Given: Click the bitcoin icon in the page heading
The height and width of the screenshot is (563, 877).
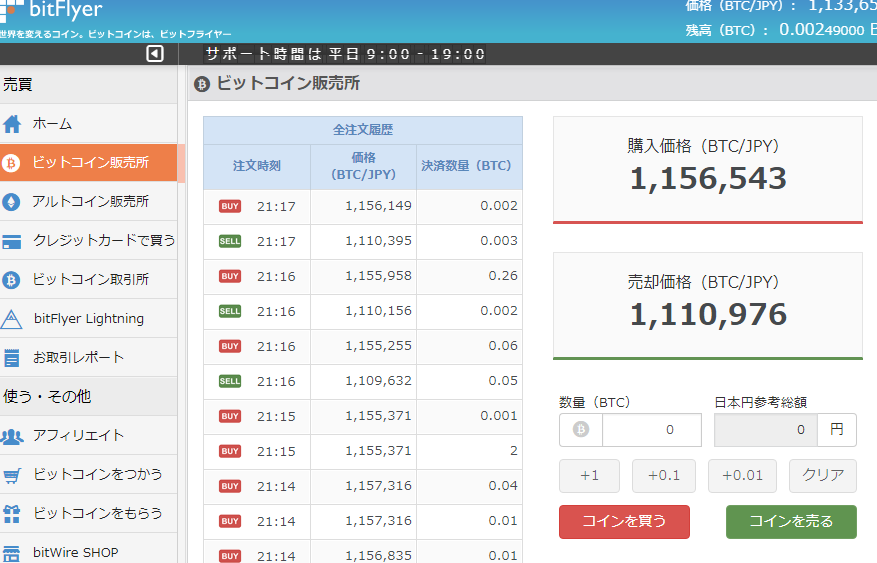Looking at the screenshot, I should pos(202,84).
